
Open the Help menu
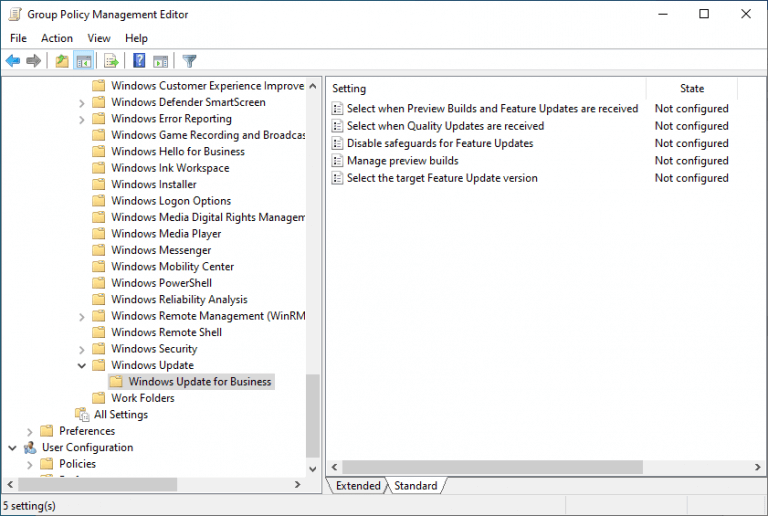click(x=136, y=38)
